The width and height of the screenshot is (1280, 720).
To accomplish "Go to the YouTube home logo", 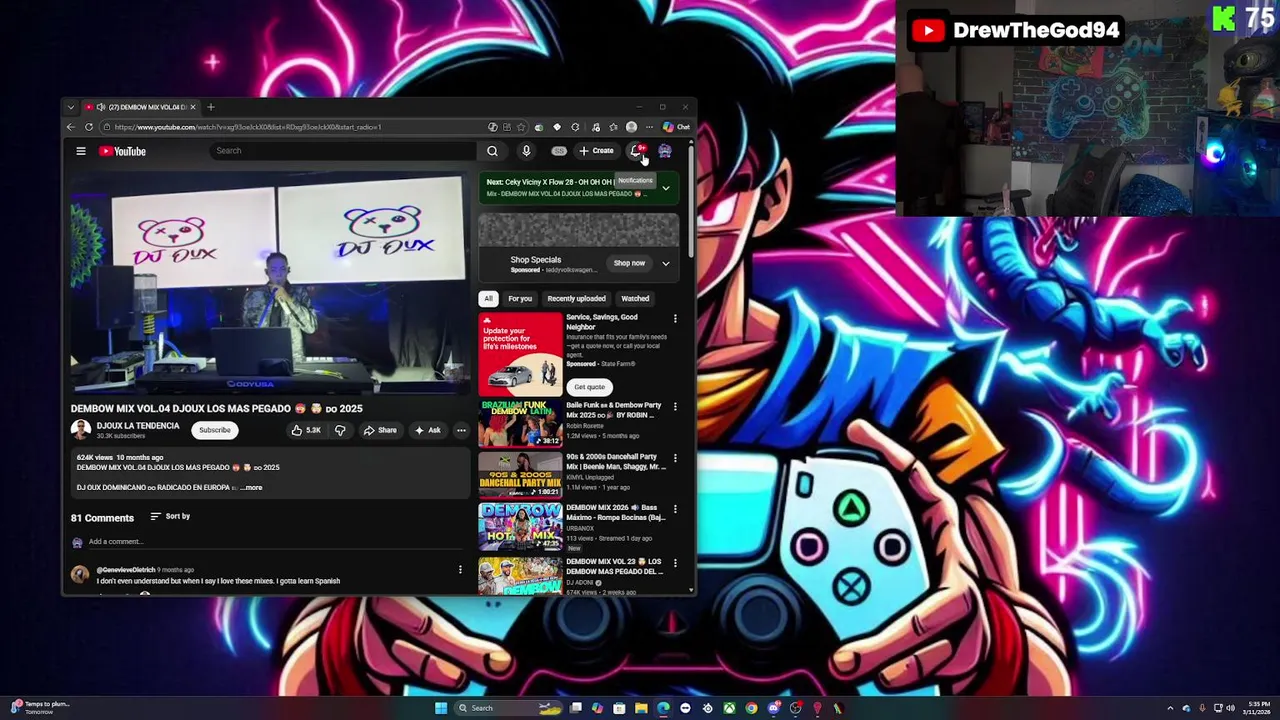I will tap(122, 151).
